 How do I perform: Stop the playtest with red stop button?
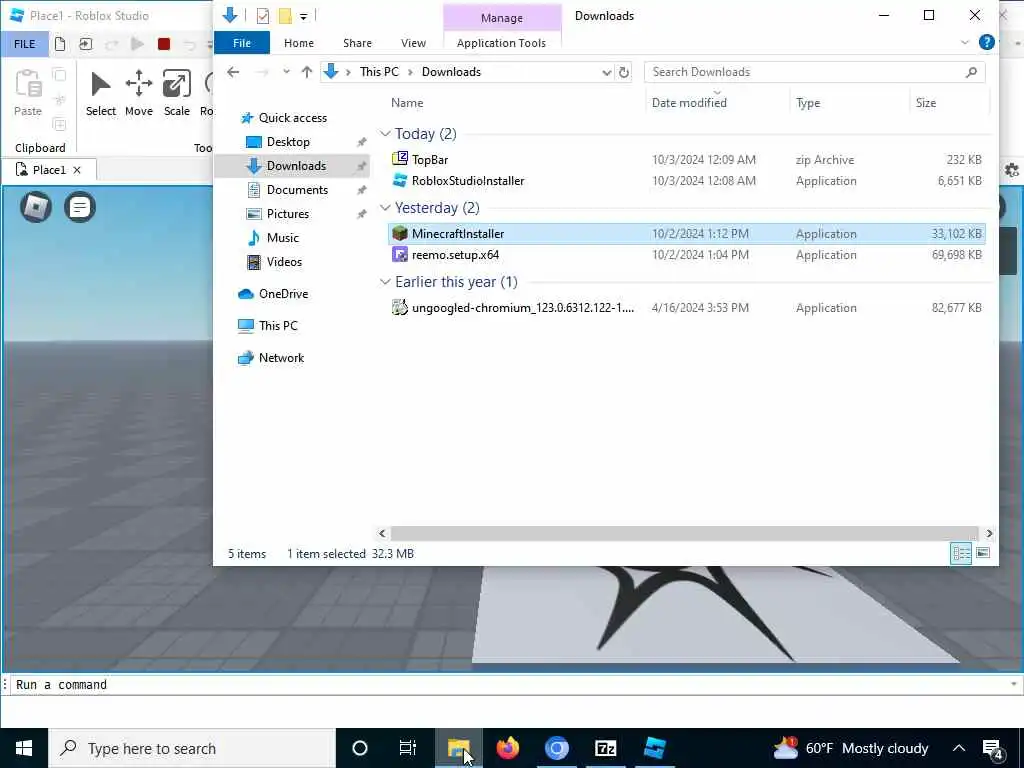point(164,44)
